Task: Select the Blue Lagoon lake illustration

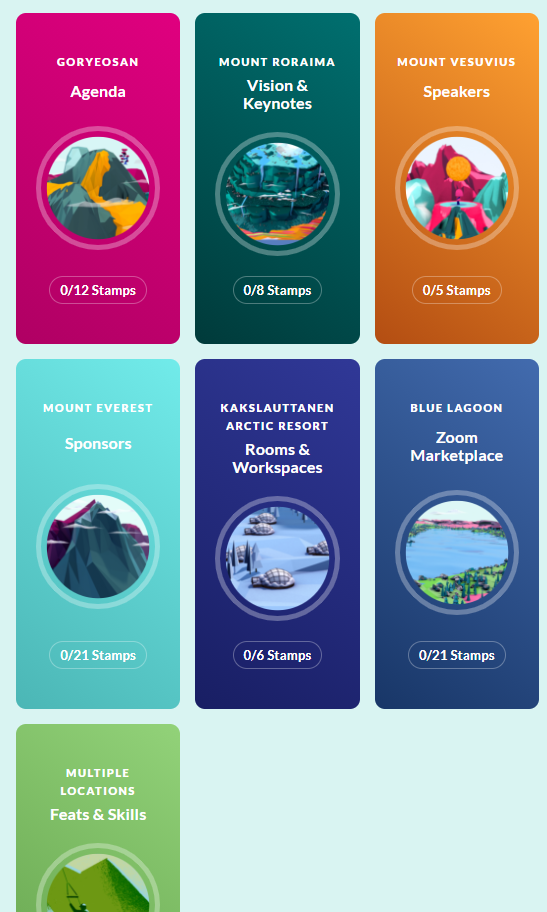Action: 457,552
